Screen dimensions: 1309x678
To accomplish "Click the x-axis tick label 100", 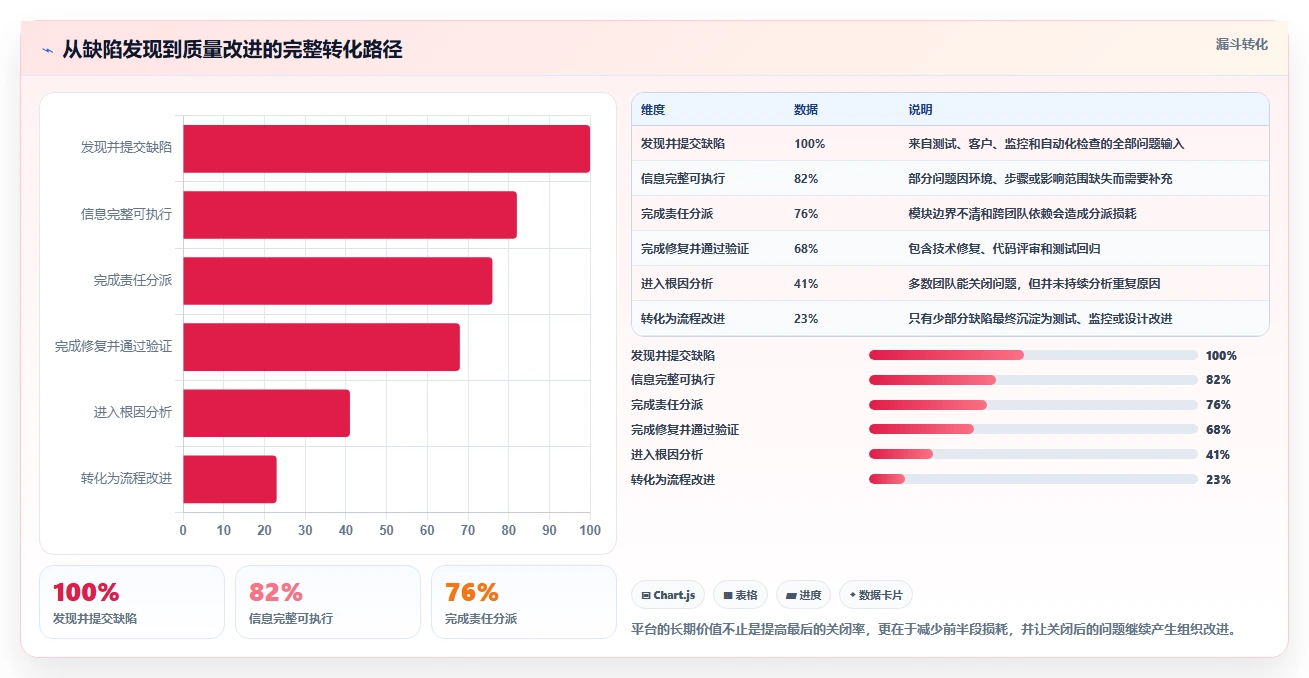I will (590, 530).
